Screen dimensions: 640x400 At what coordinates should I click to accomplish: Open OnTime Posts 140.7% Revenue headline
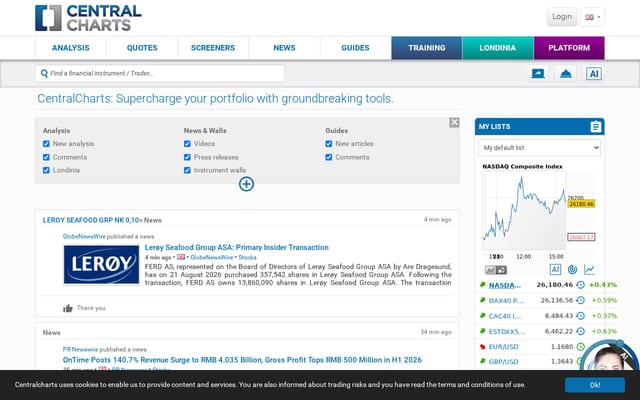[x=242, y=360]
